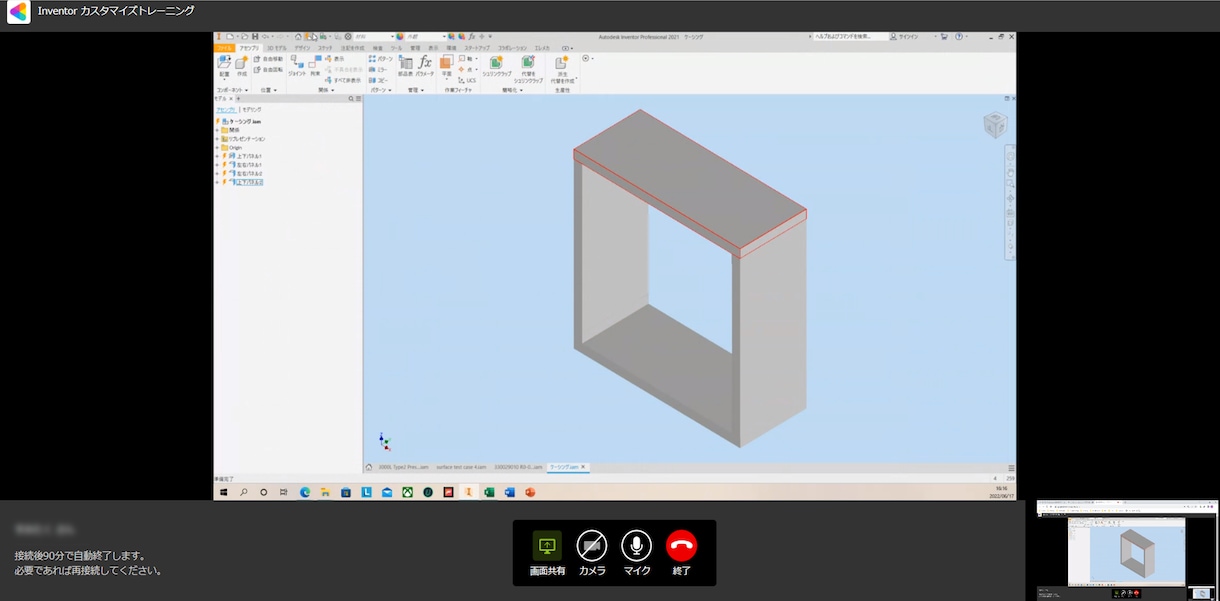The image size is (1220, 601).
Task: Click the red 終了 end call button
Action: [682, 553]
